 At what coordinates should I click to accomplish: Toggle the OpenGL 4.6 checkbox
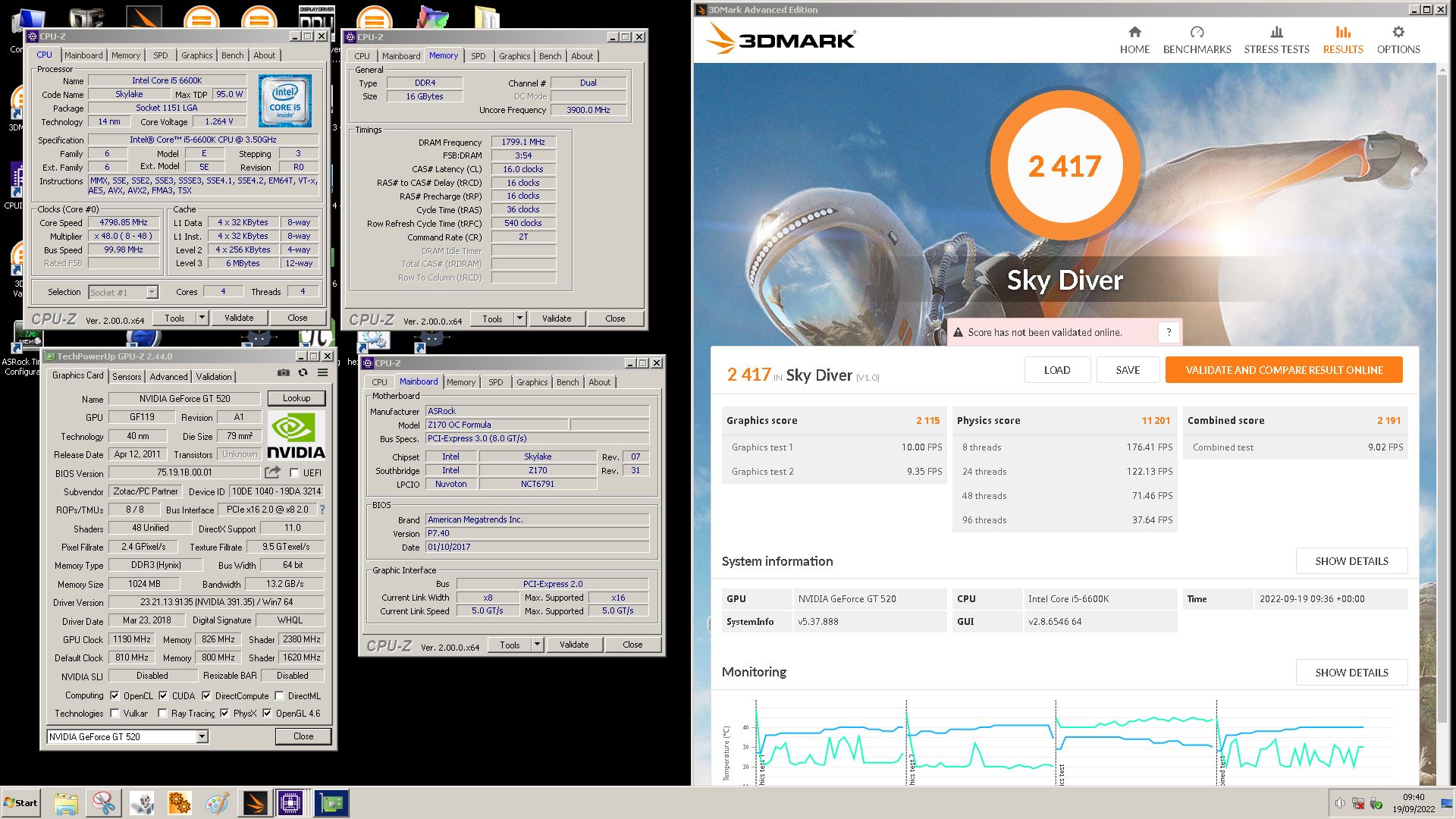267,713
